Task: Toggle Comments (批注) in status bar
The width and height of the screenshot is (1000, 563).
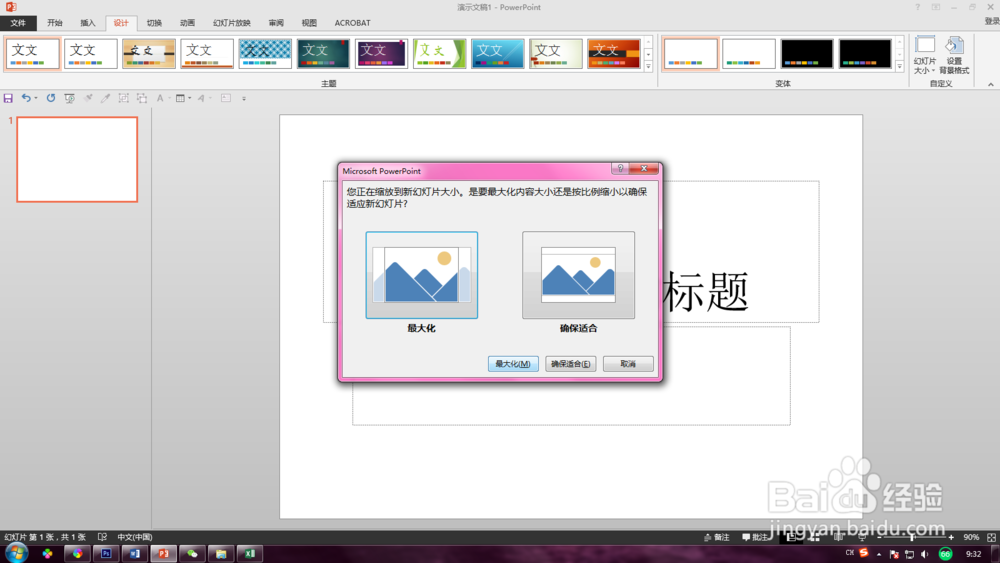Action: pos(754,537)
